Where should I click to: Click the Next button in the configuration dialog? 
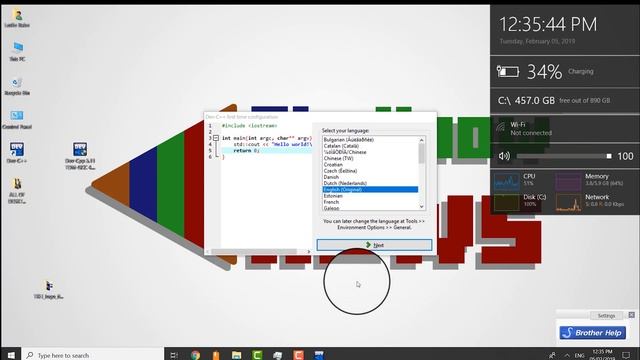[374, 245]
